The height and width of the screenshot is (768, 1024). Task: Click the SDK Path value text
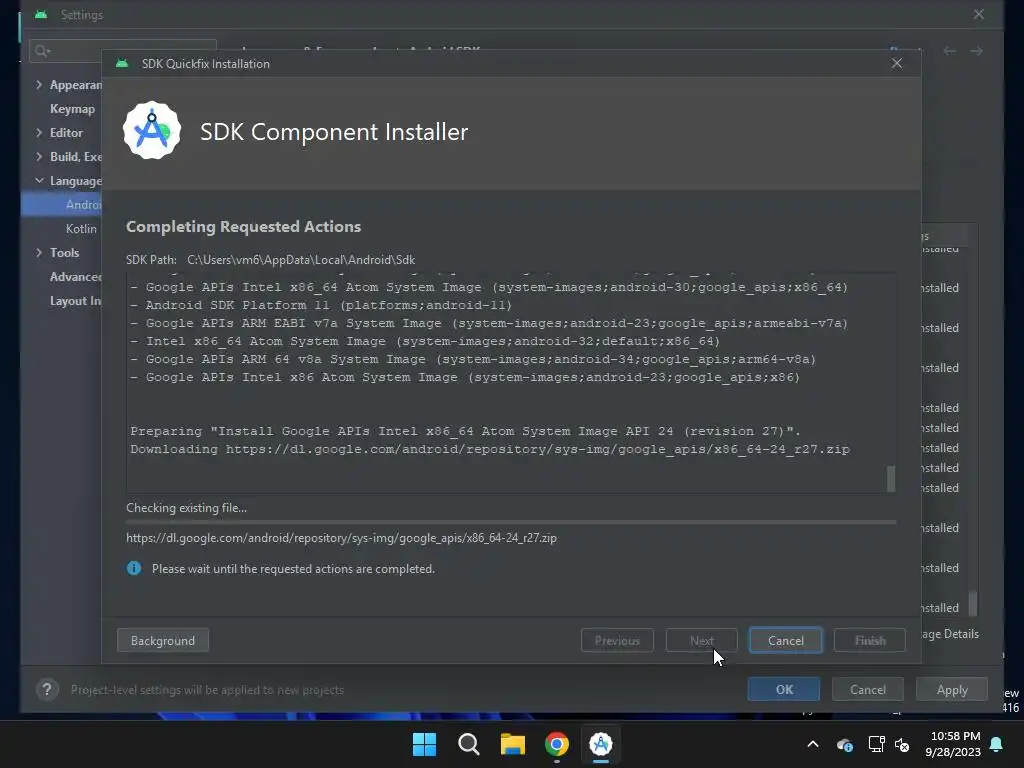pos(301,260)
